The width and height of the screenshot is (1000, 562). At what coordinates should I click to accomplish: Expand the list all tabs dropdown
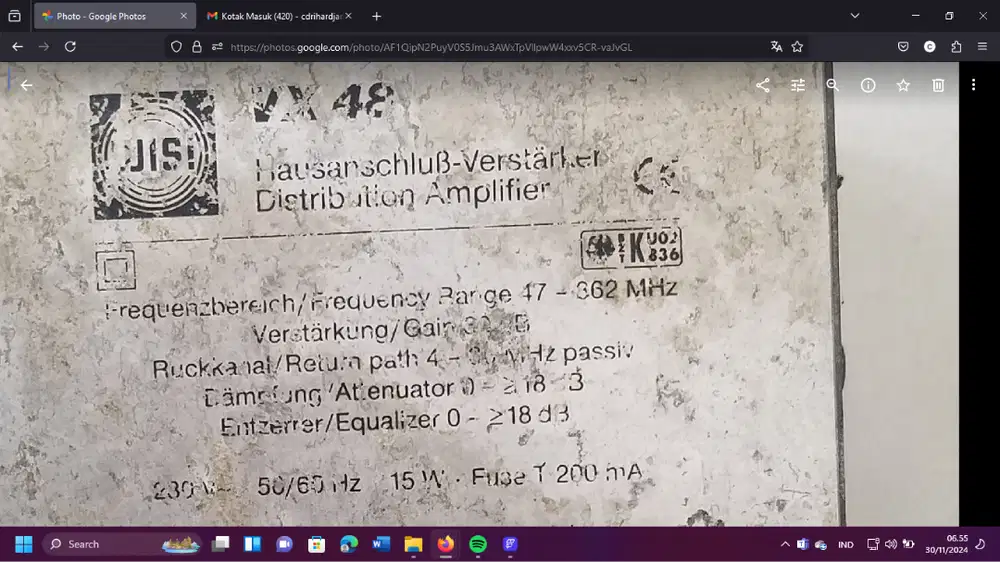pos(855,16)
